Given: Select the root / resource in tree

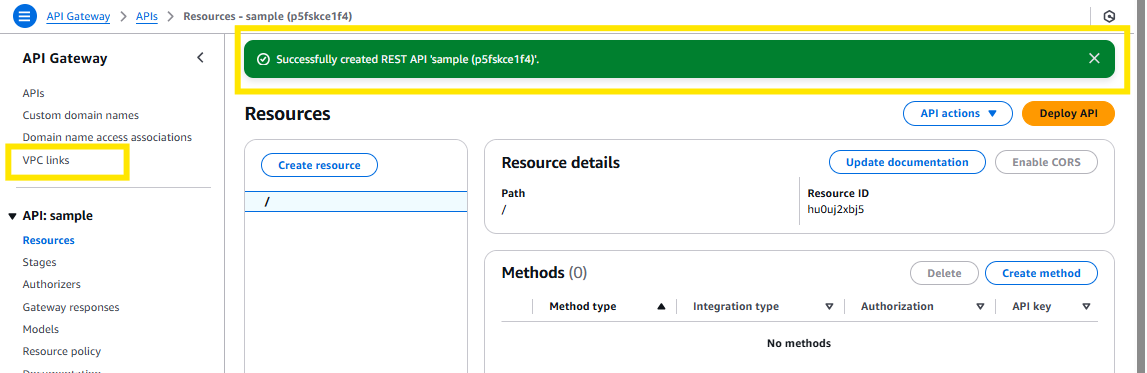Looking at the screenshot, I should coord(356,202).
